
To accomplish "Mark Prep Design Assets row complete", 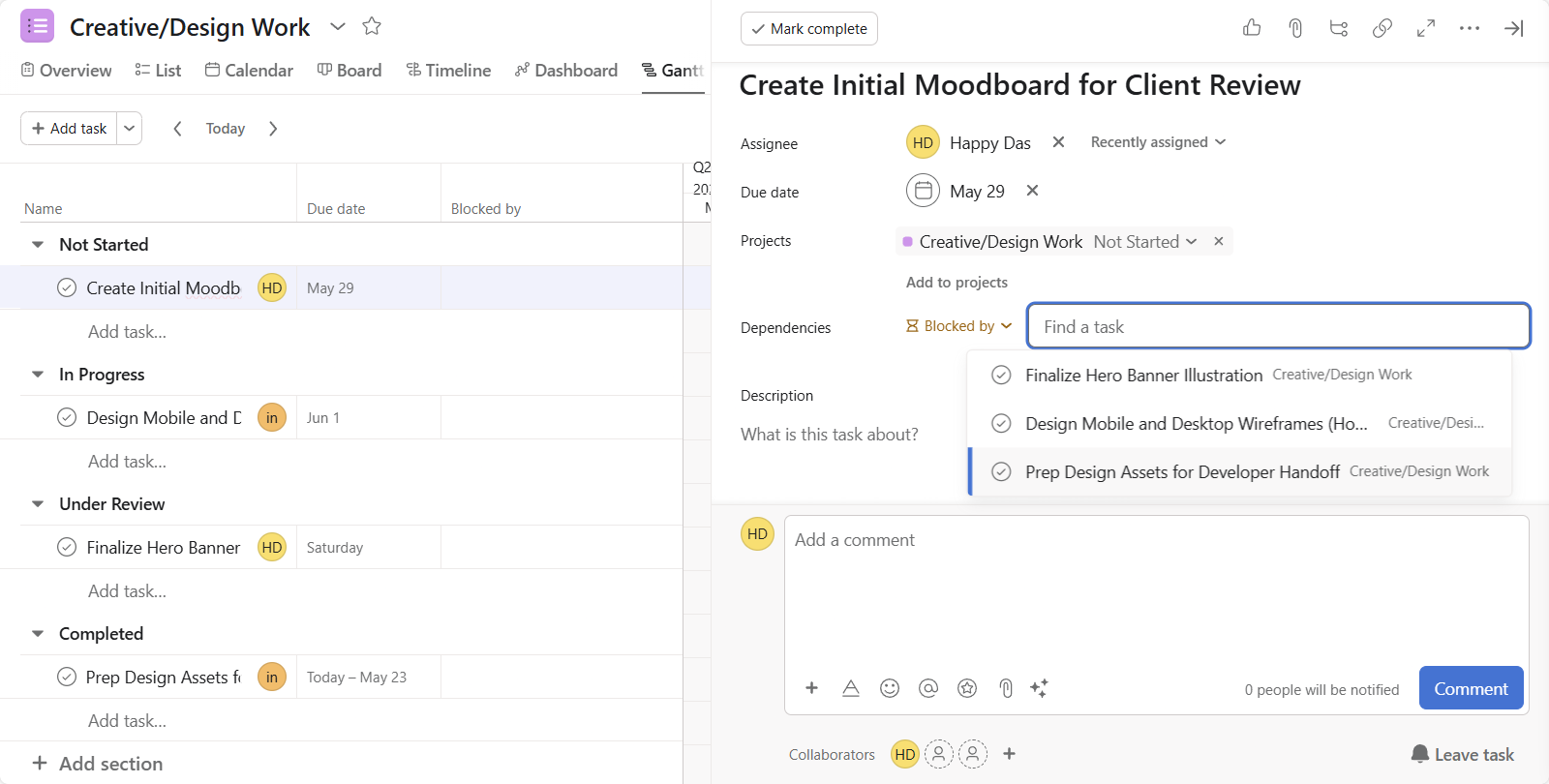I will tap(67, 677).
